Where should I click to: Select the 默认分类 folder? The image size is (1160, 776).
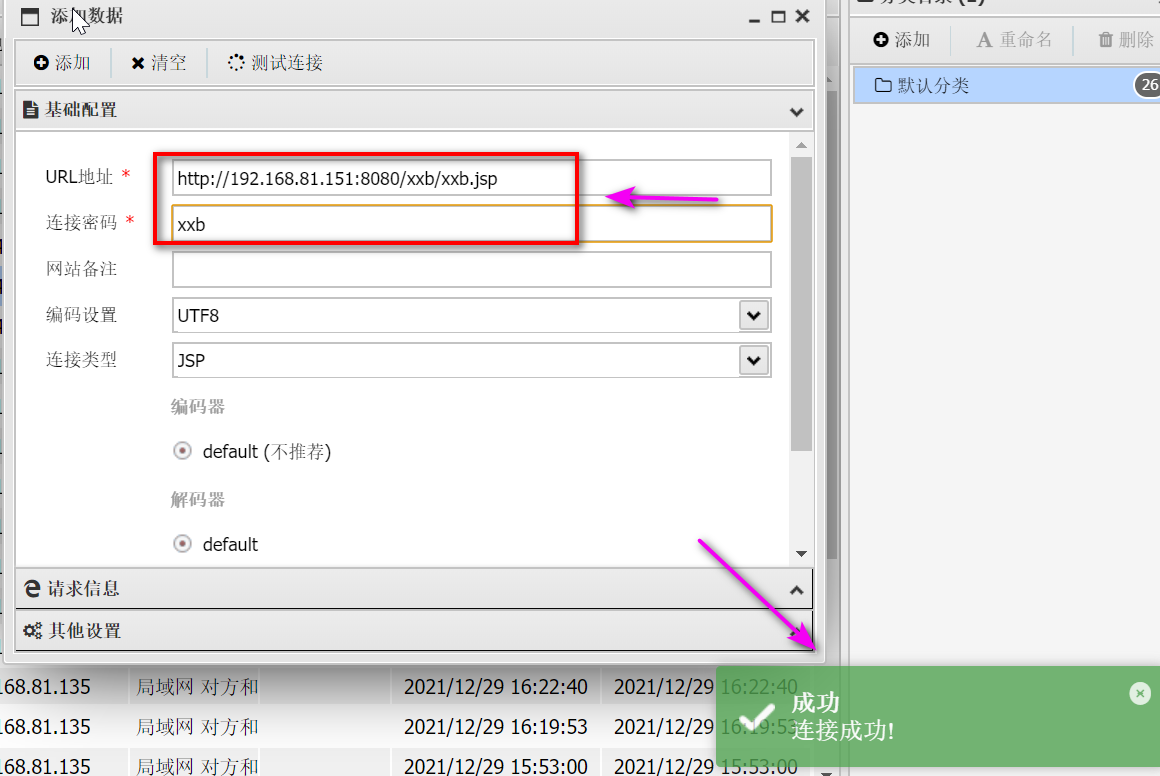(x=1006, y=85)
